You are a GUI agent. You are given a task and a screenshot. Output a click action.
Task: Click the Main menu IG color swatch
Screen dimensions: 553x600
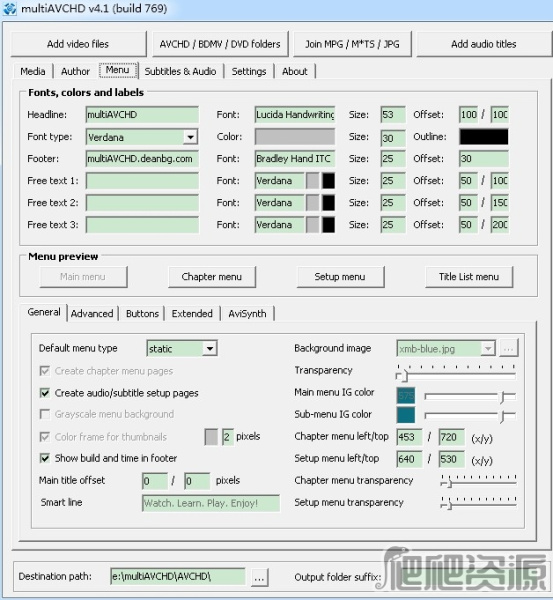click(x=406, y=396)
